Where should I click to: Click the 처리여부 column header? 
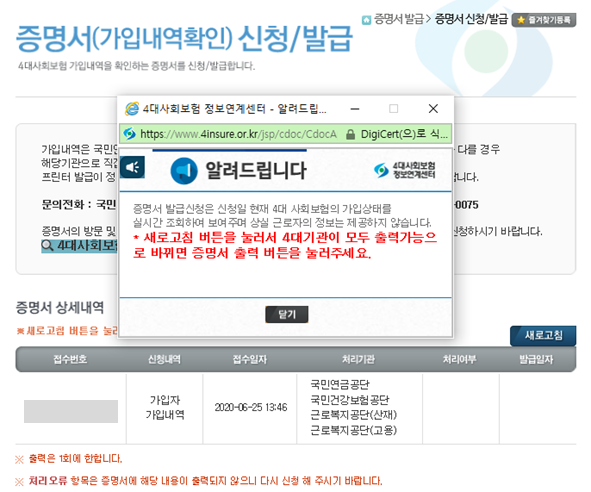[459, 359]
